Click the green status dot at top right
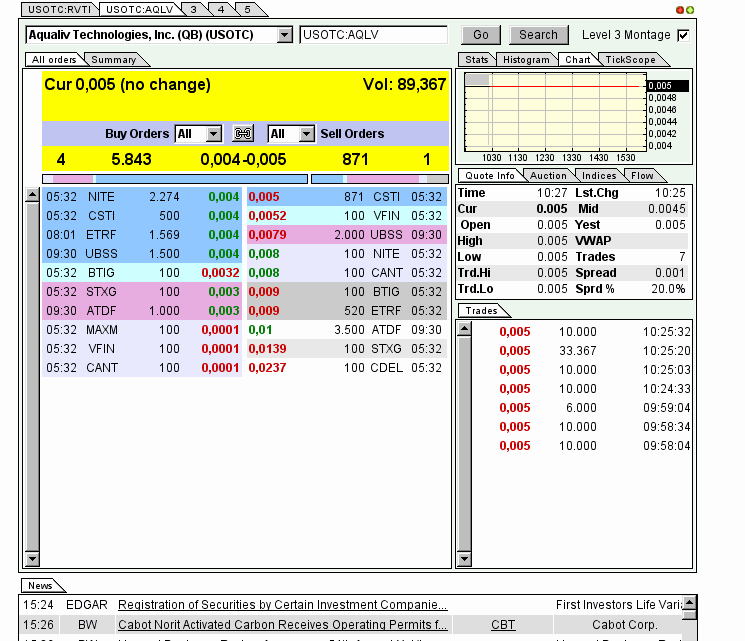Image resolution: width=745 pixels, height=641 pixels. click(689, 10)
